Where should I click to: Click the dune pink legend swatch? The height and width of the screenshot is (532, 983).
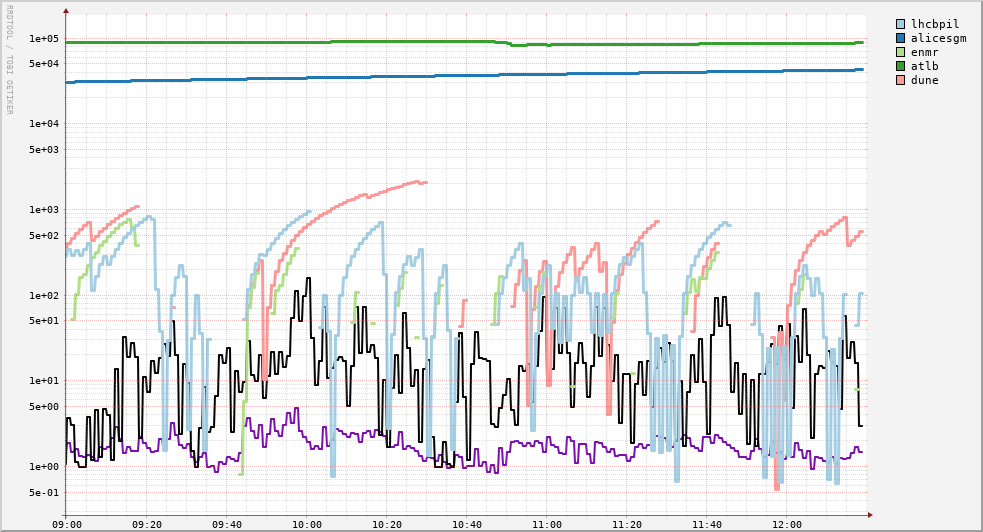click(901, 80)
